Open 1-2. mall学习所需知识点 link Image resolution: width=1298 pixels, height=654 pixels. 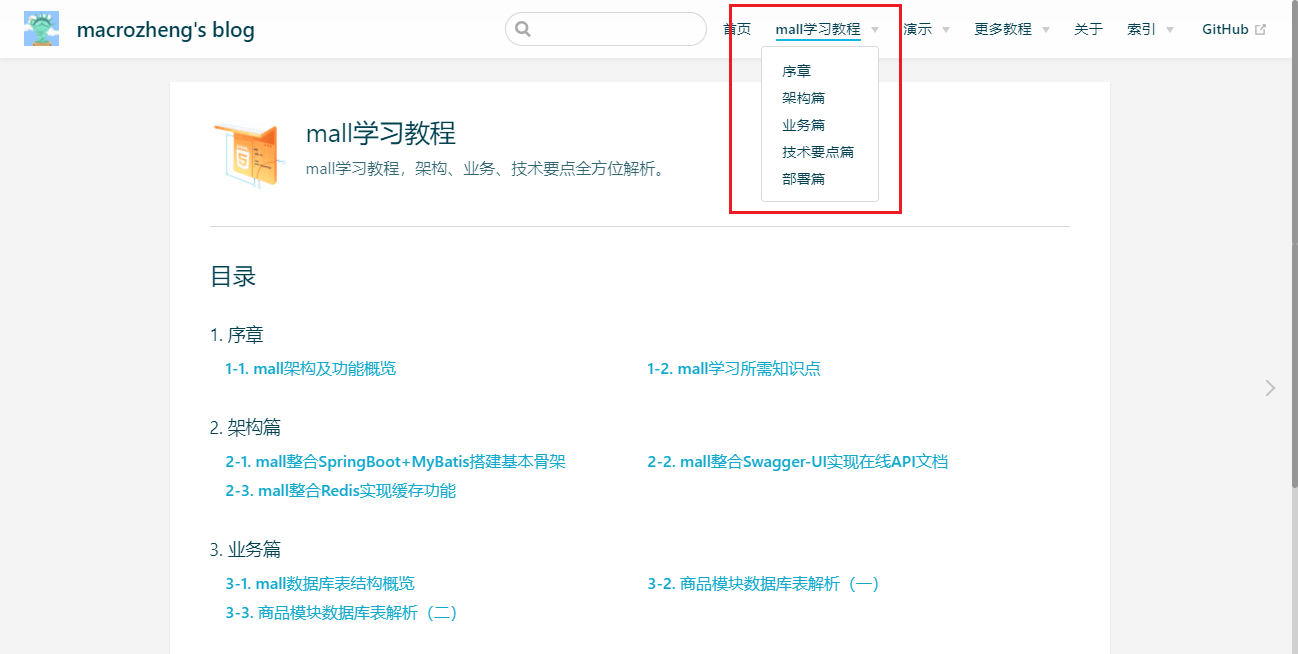[x=734, y=369]
